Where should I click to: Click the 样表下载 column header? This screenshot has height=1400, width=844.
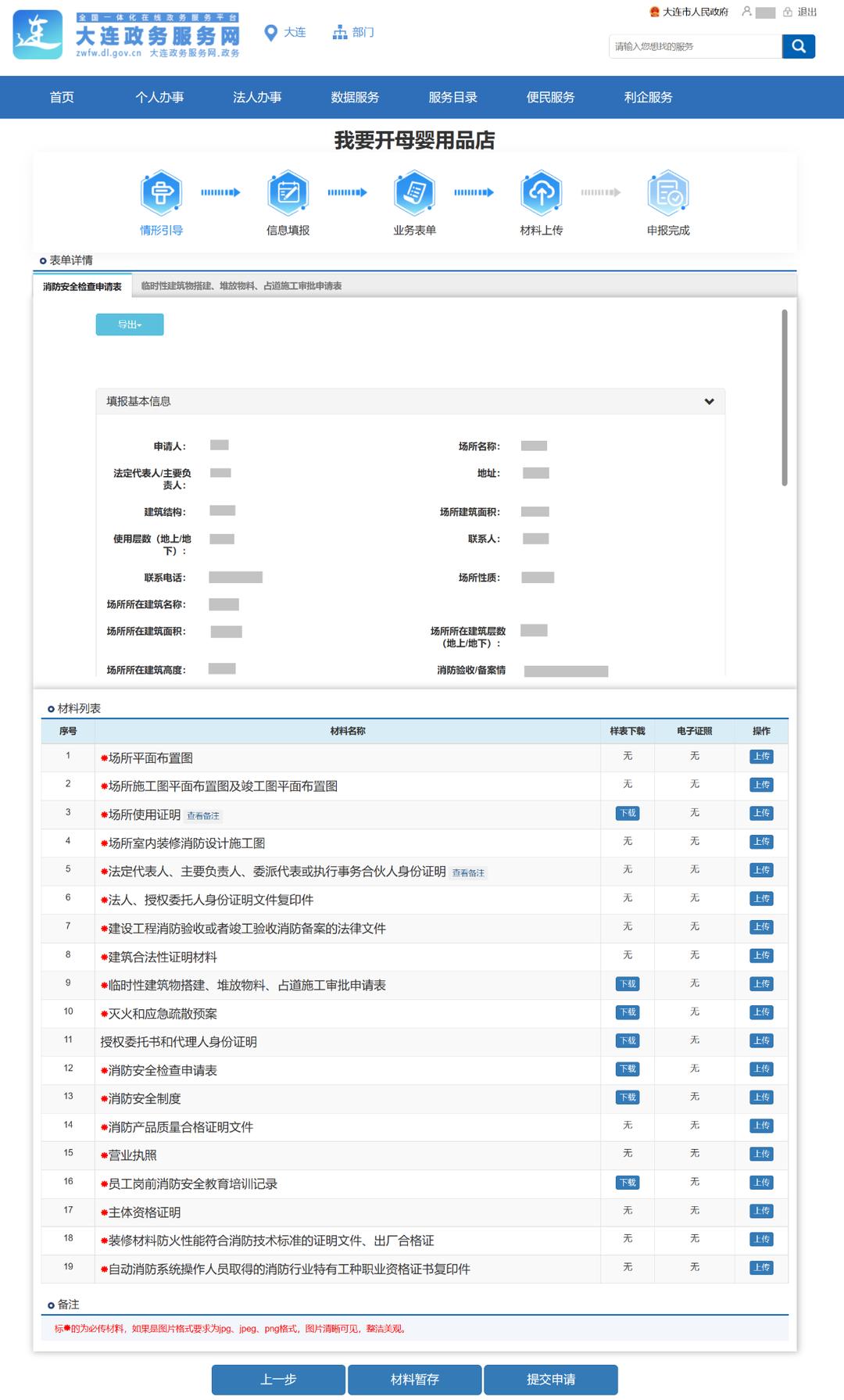click(628, 732)
